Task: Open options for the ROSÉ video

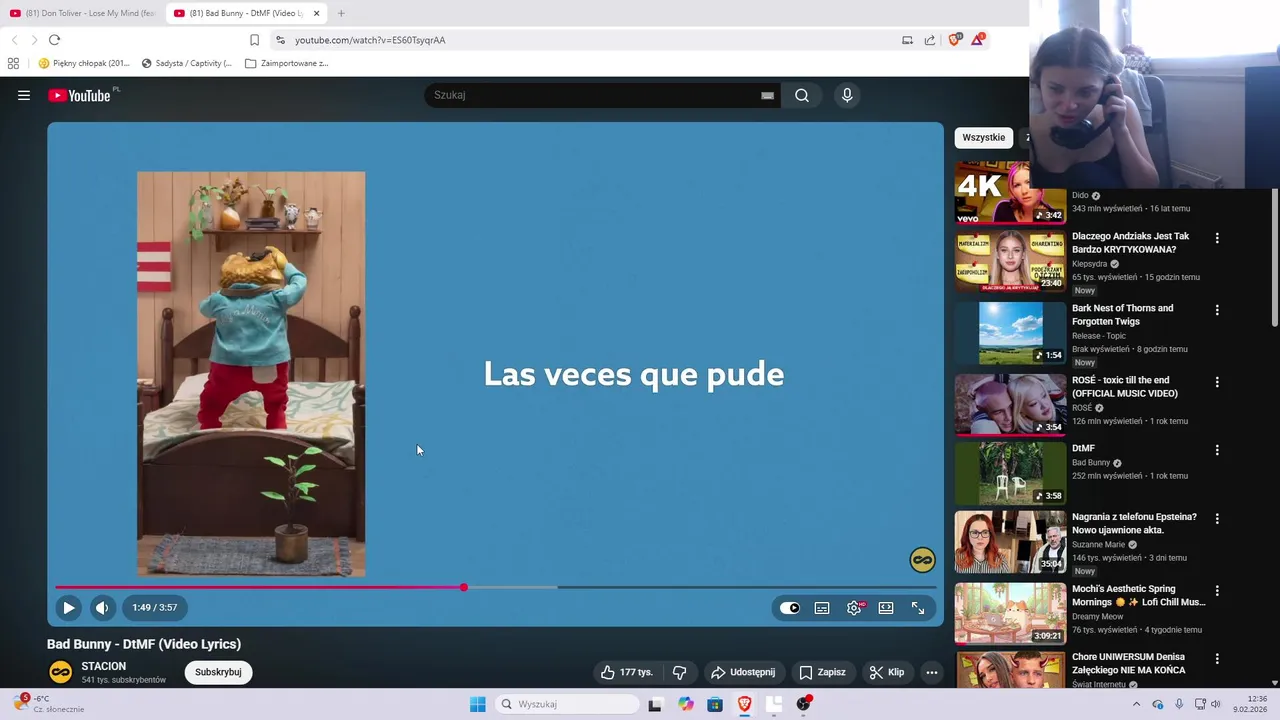Action: tap(1217, 382)
